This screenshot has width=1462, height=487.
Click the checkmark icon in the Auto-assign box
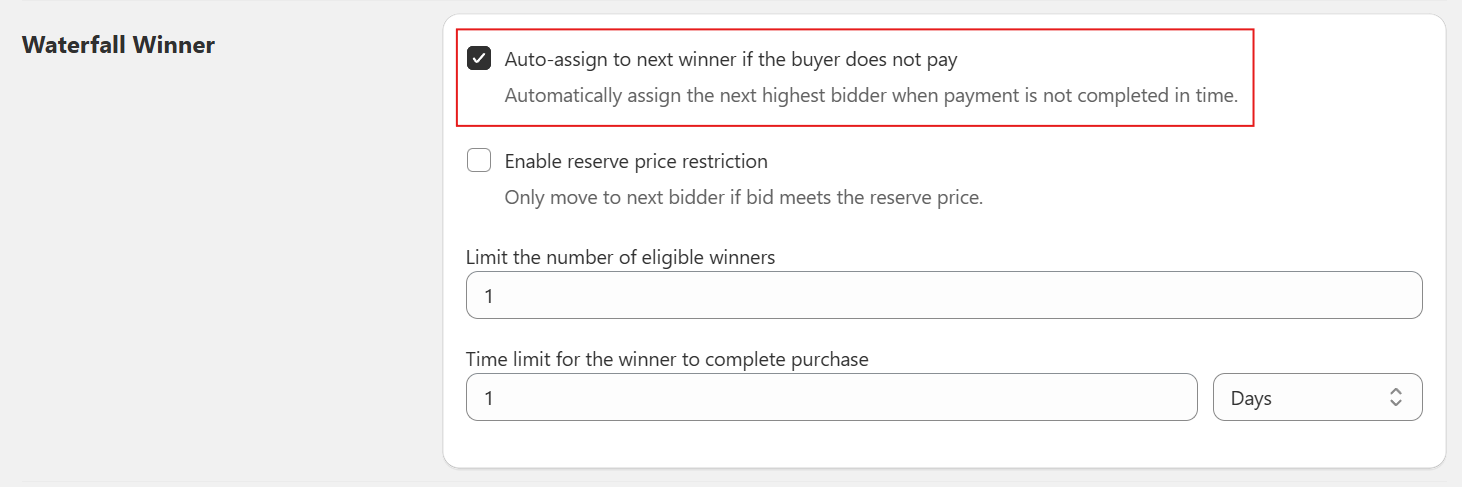tap(479, 59)
